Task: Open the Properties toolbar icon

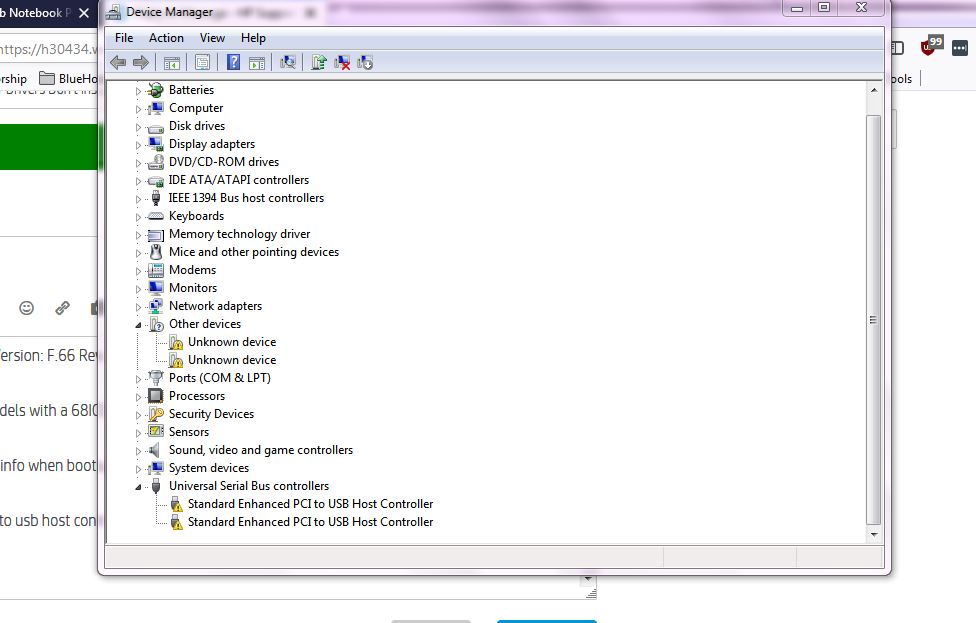Action: 202,62
